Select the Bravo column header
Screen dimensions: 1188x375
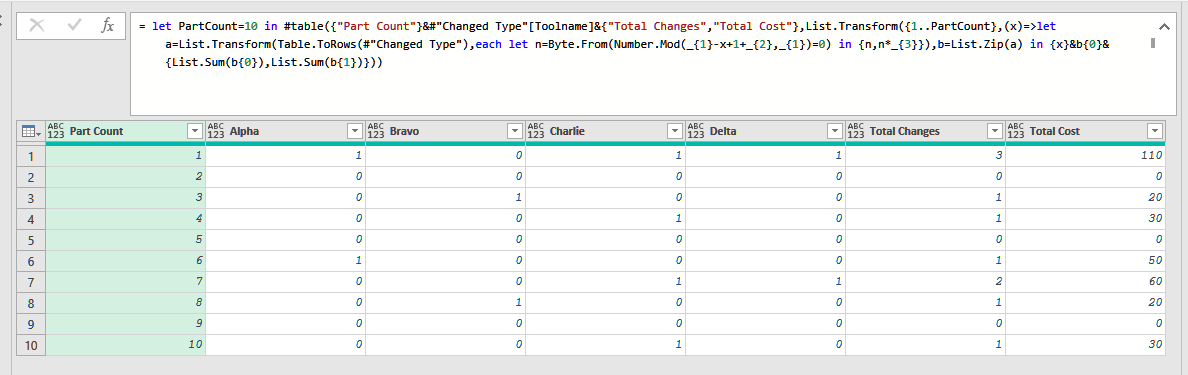pyautogui.click(x=445, y=131)
